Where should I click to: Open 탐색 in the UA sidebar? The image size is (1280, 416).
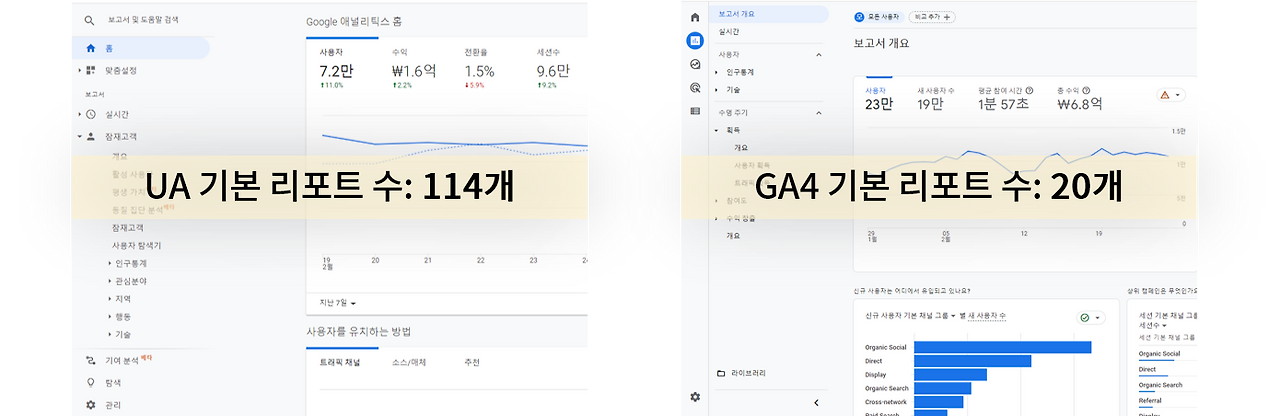coord(112,382)
